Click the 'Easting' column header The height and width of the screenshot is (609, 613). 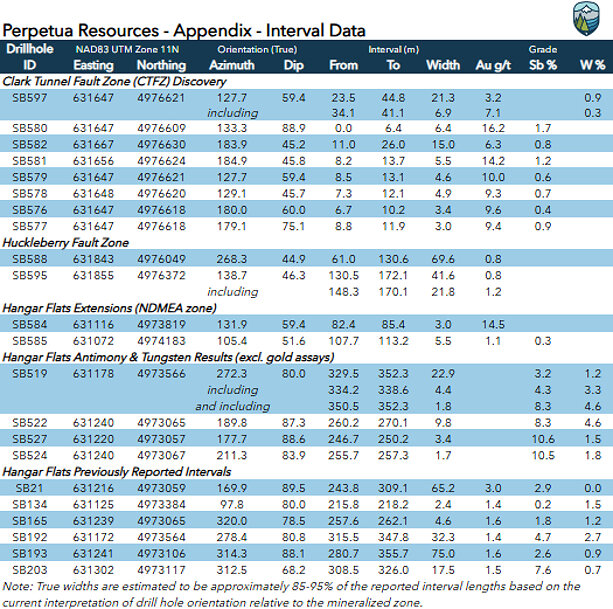(x=93, y=65)
